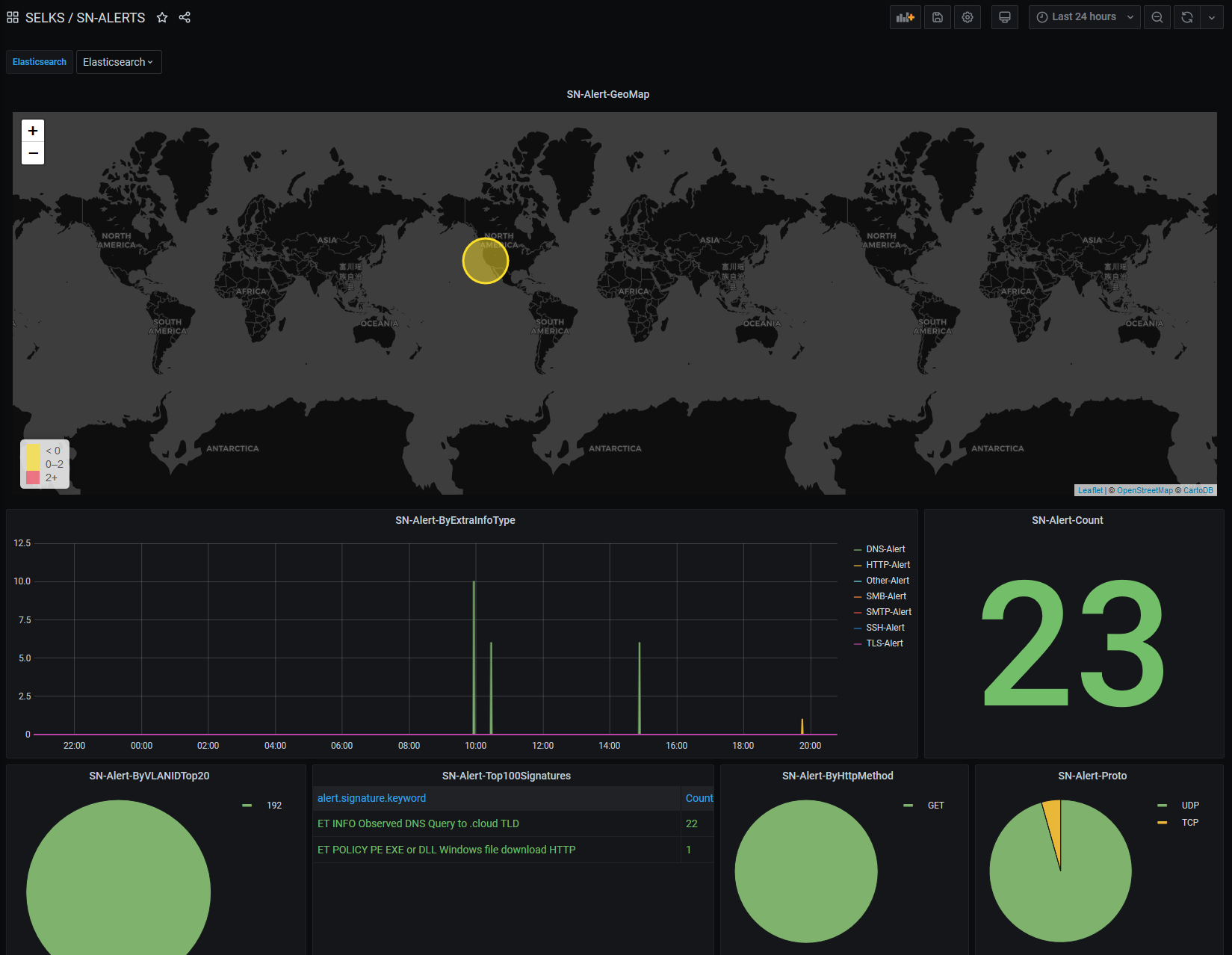Add a new panel to dashboard

pos(906,17)
